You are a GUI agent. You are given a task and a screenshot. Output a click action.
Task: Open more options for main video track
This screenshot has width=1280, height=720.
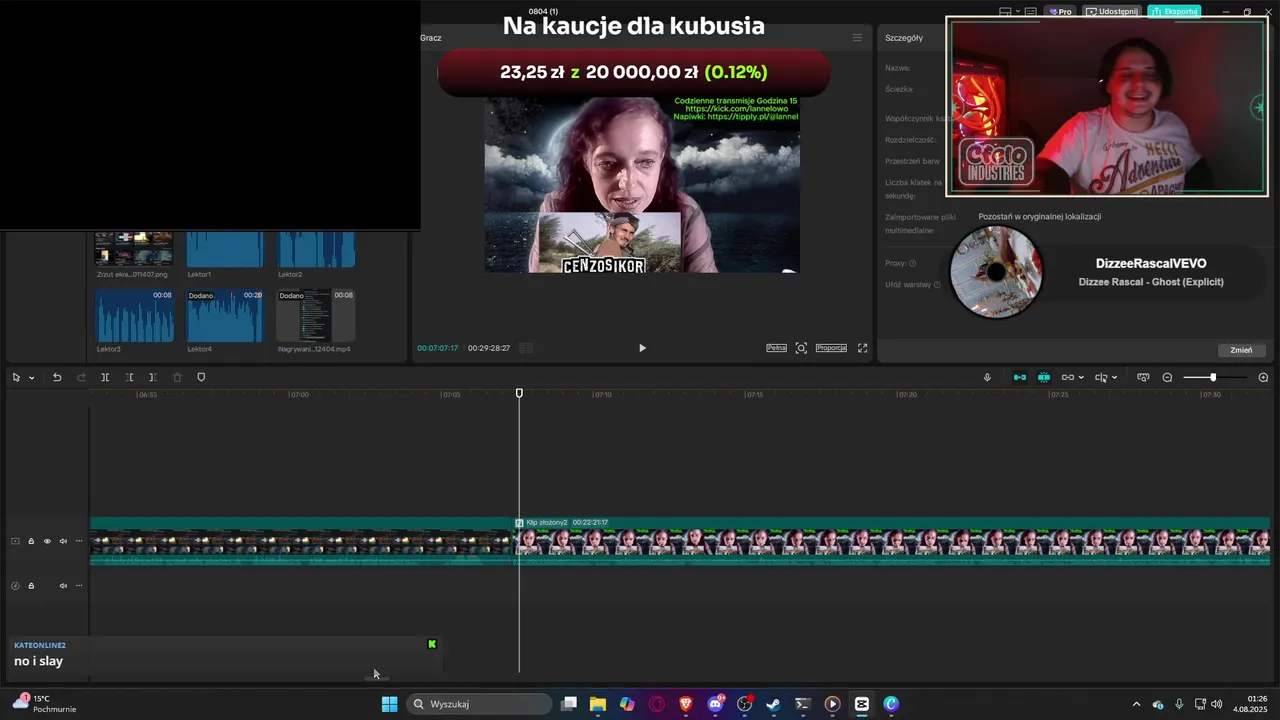[79, 541]
